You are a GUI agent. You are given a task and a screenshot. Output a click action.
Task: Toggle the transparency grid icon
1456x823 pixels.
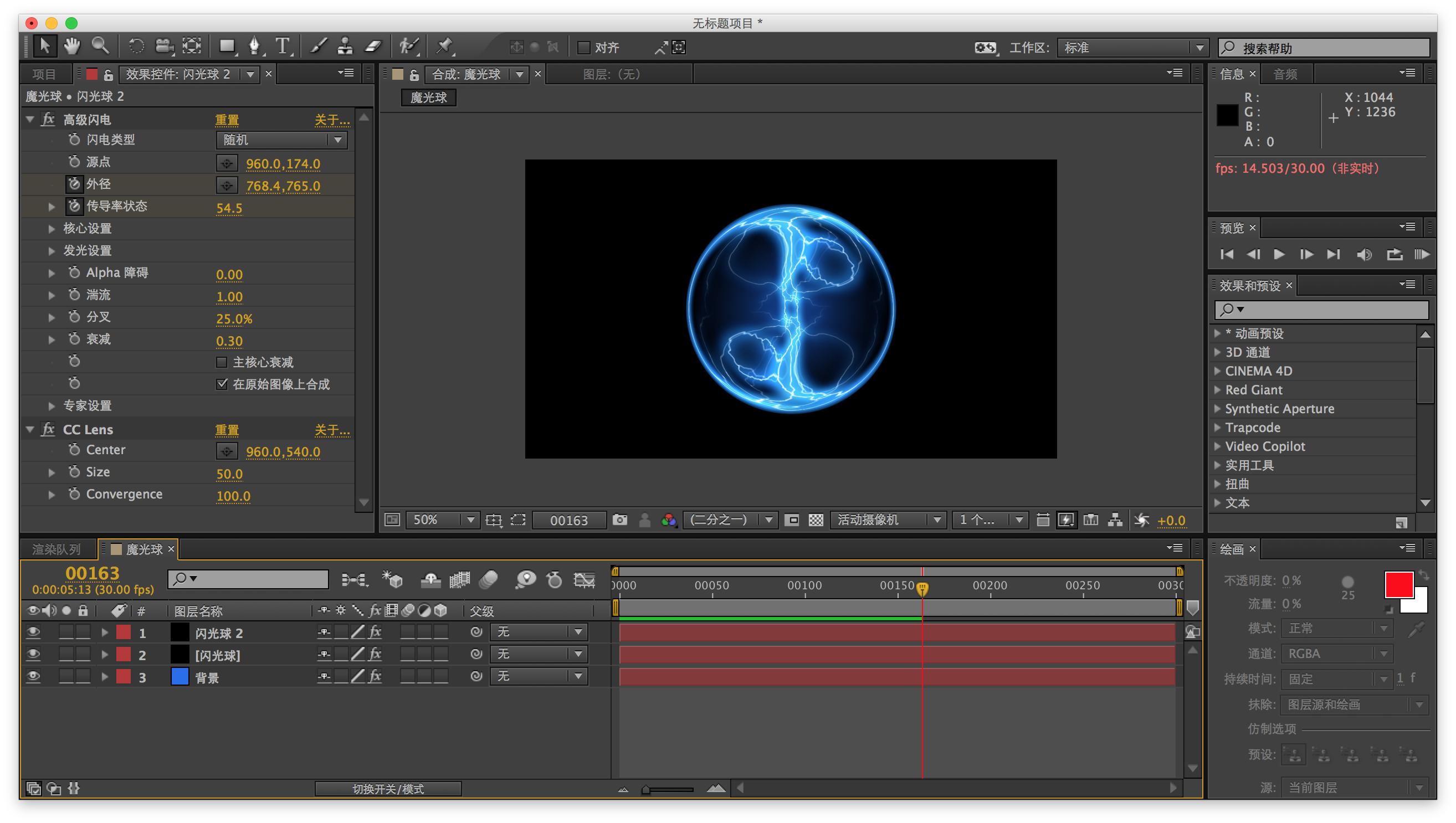click(x=816, y=519)
